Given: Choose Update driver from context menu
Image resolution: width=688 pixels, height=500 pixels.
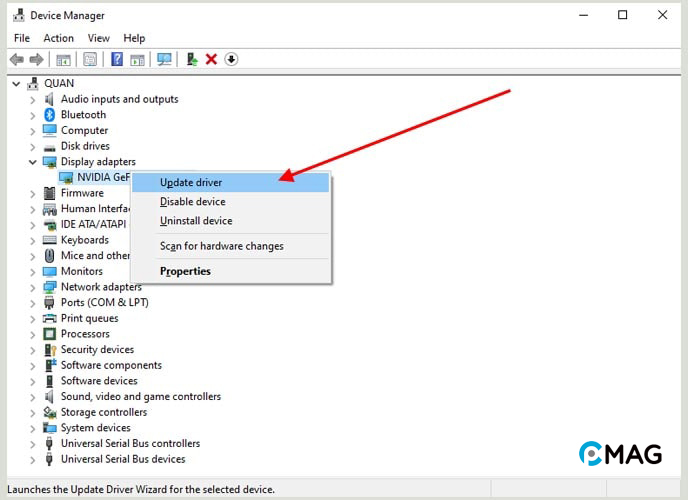Looking at the screenshot, I should 230,182.
